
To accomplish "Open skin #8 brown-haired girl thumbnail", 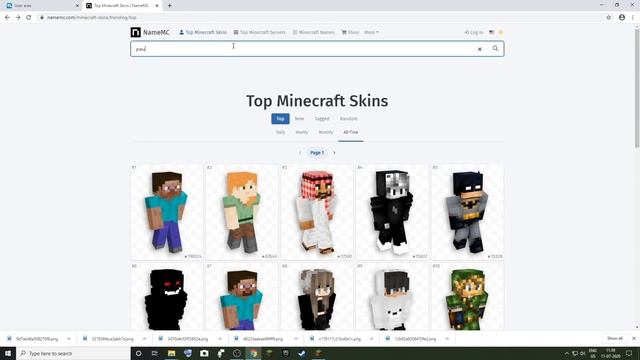I will click(x=317, y=297).
